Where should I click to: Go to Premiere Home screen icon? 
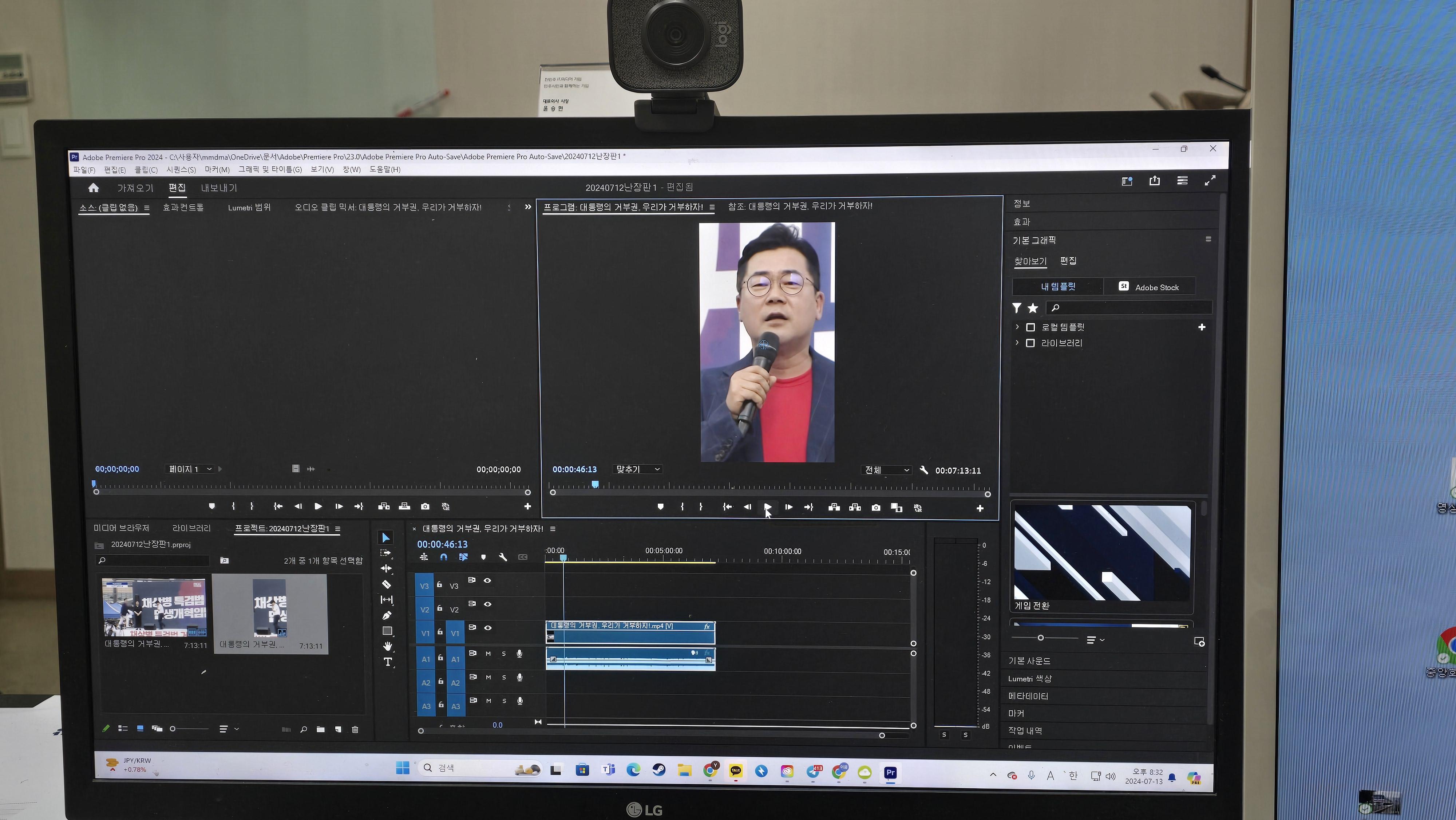pos(93,188)
